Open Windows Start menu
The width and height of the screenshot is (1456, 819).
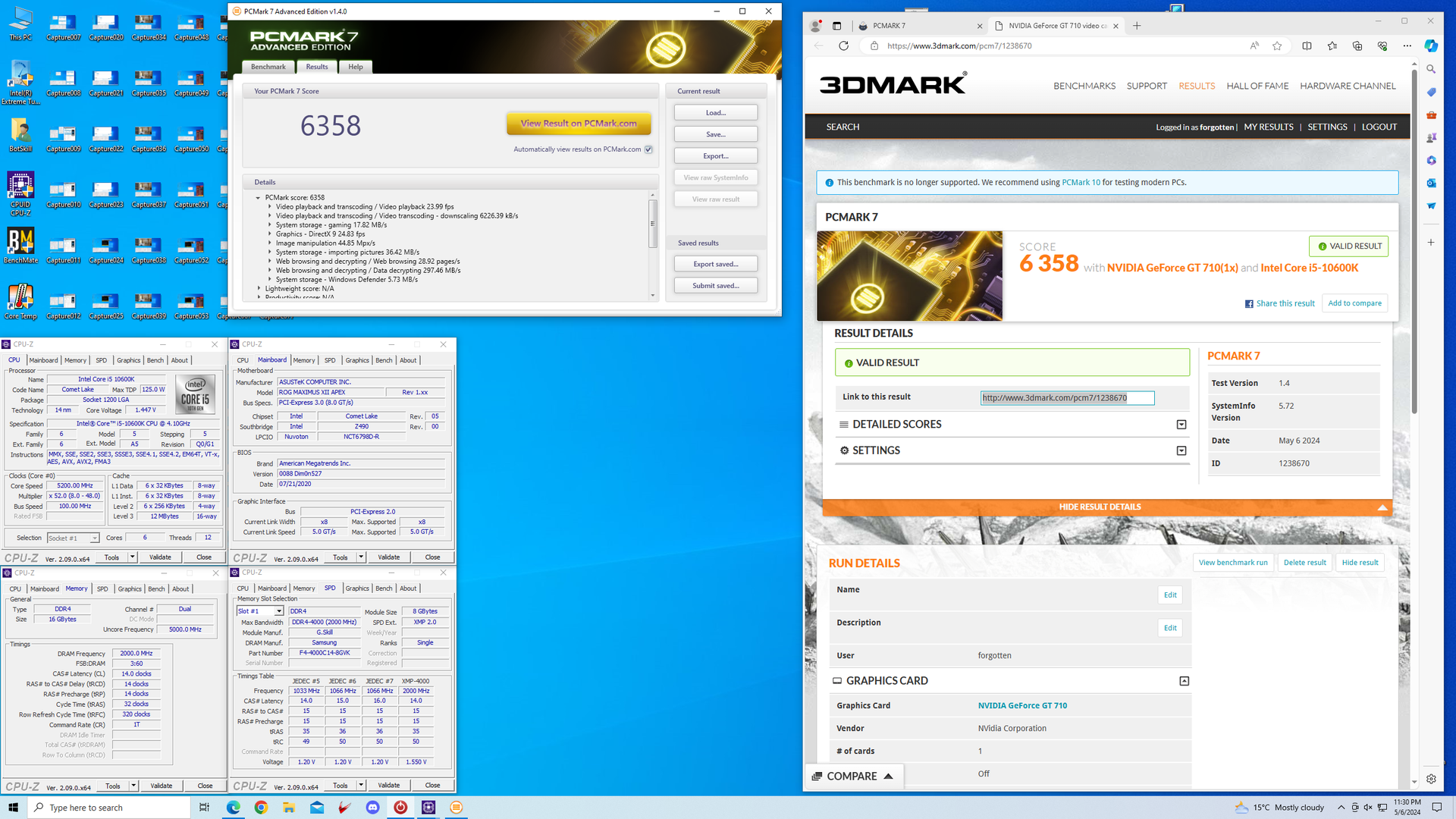tap(13, 808)
